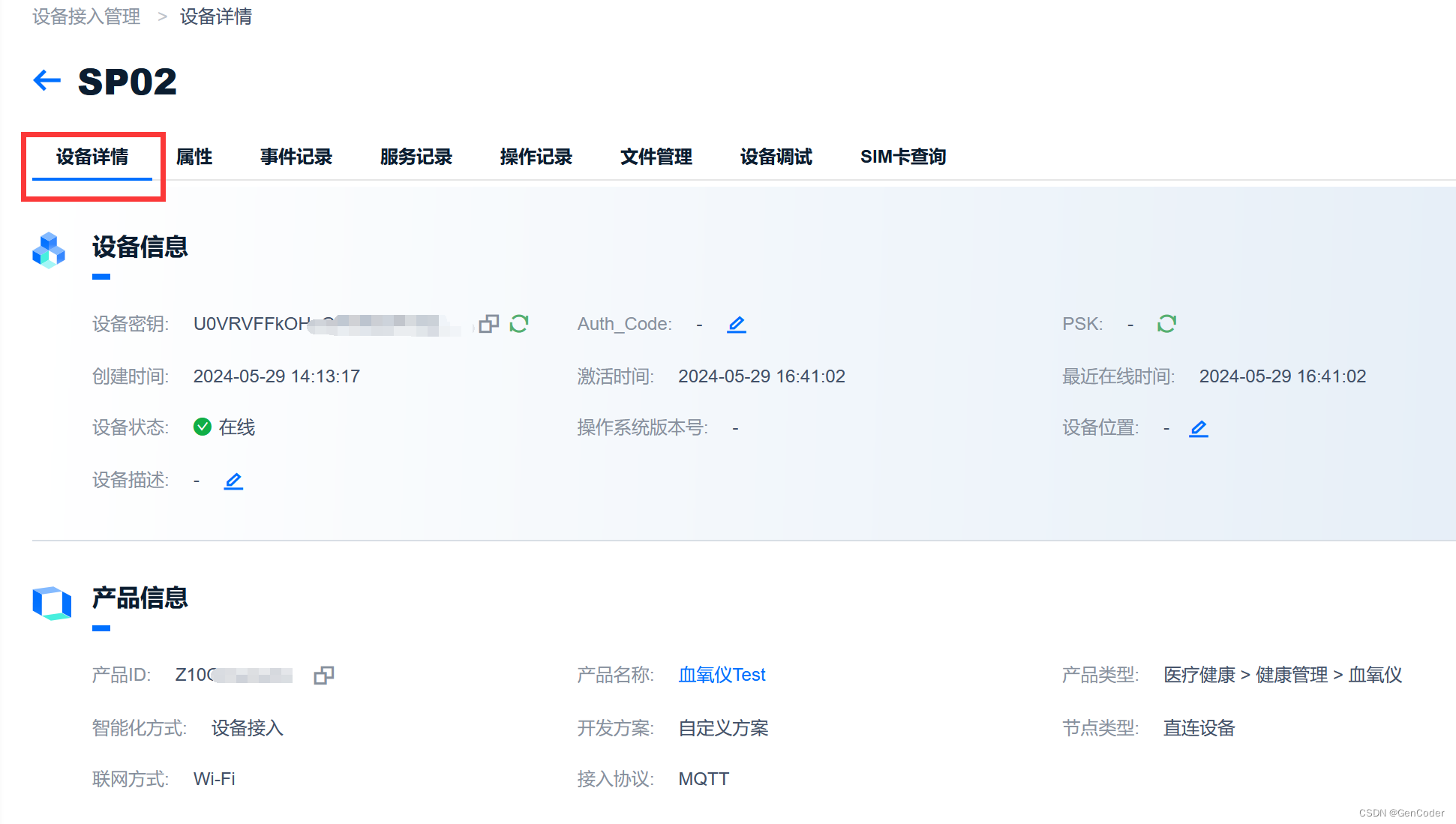Screen dimensions: 1456x824
Task: Edit the device location field
Action: [1199, 428]
